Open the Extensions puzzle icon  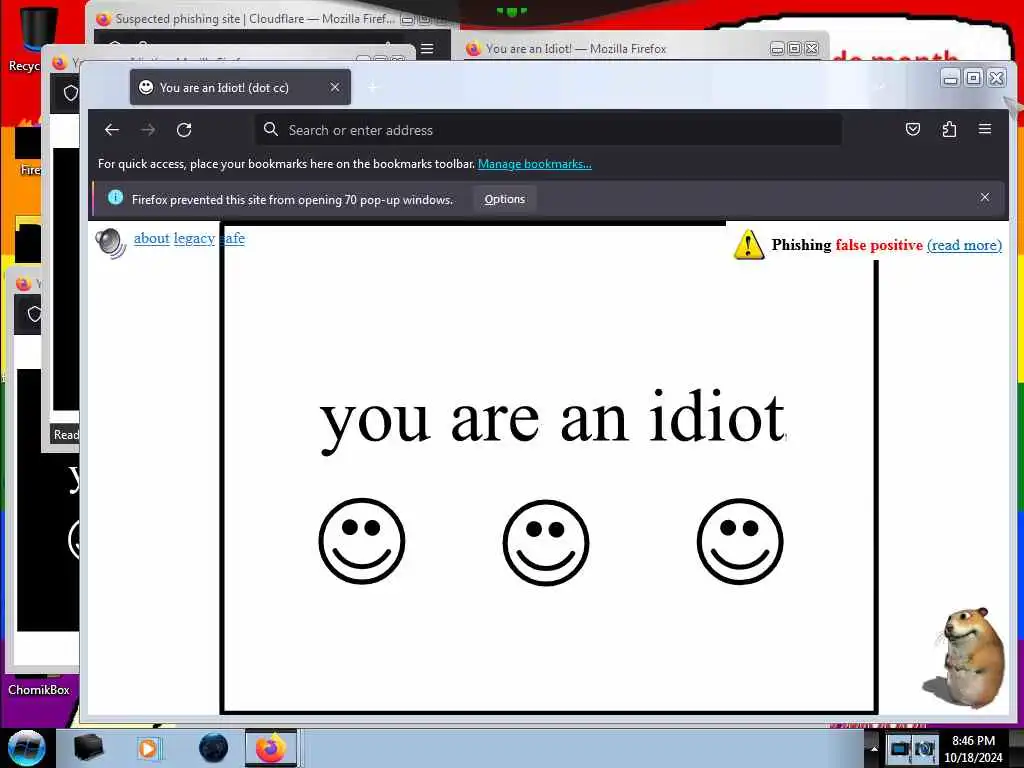point(949,129)
